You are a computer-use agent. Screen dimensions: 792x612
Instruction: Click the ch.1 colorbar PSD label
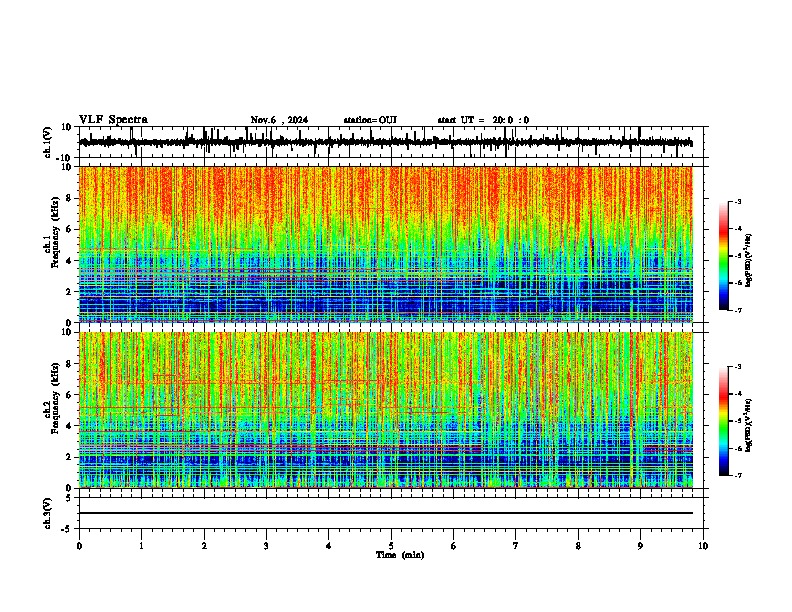pos(749,261)
